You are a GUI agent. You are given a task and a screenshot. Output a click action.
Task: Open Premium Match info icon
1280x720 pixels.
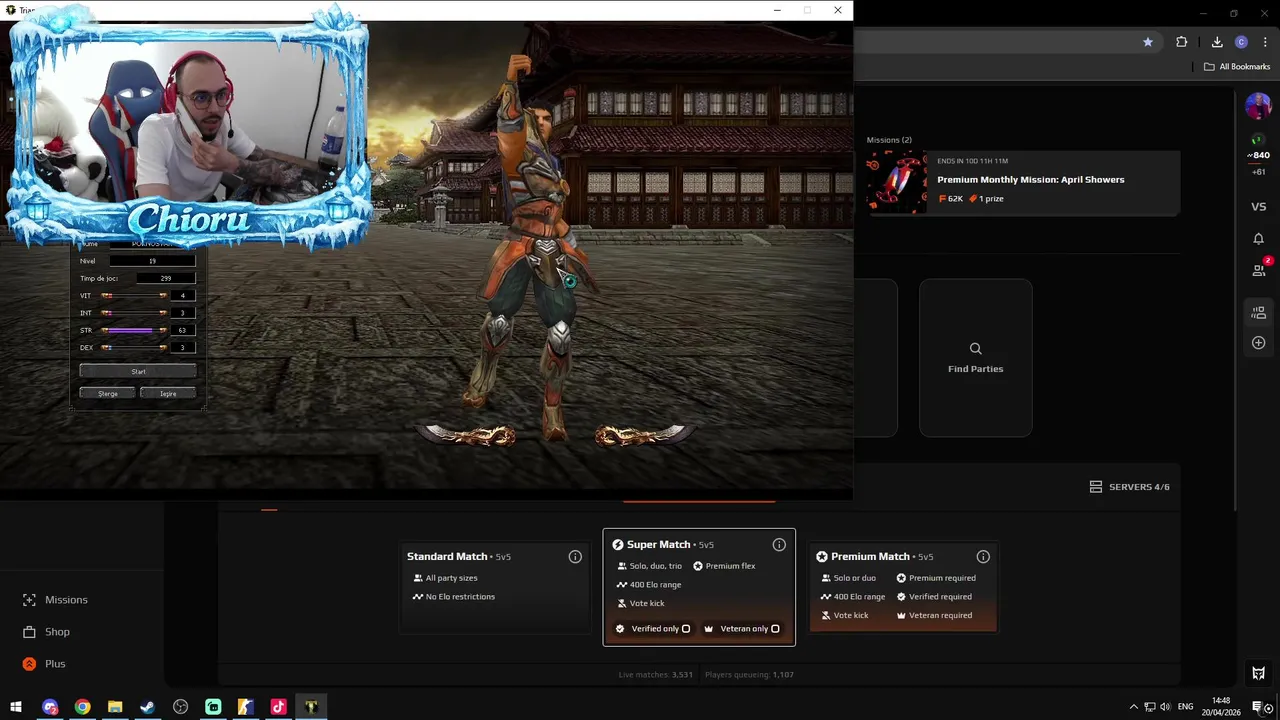click(983, 557)
